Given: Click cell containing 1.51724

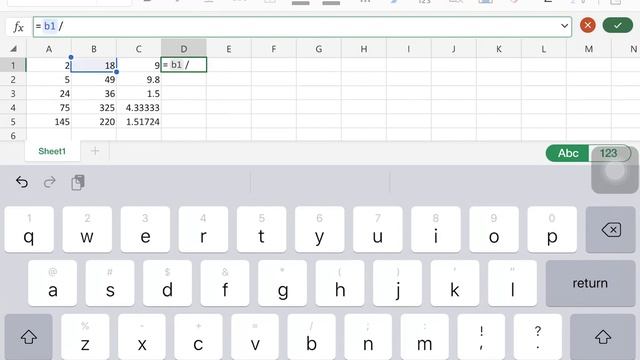Looking at the screenshot, I should (x=139, y=122).
